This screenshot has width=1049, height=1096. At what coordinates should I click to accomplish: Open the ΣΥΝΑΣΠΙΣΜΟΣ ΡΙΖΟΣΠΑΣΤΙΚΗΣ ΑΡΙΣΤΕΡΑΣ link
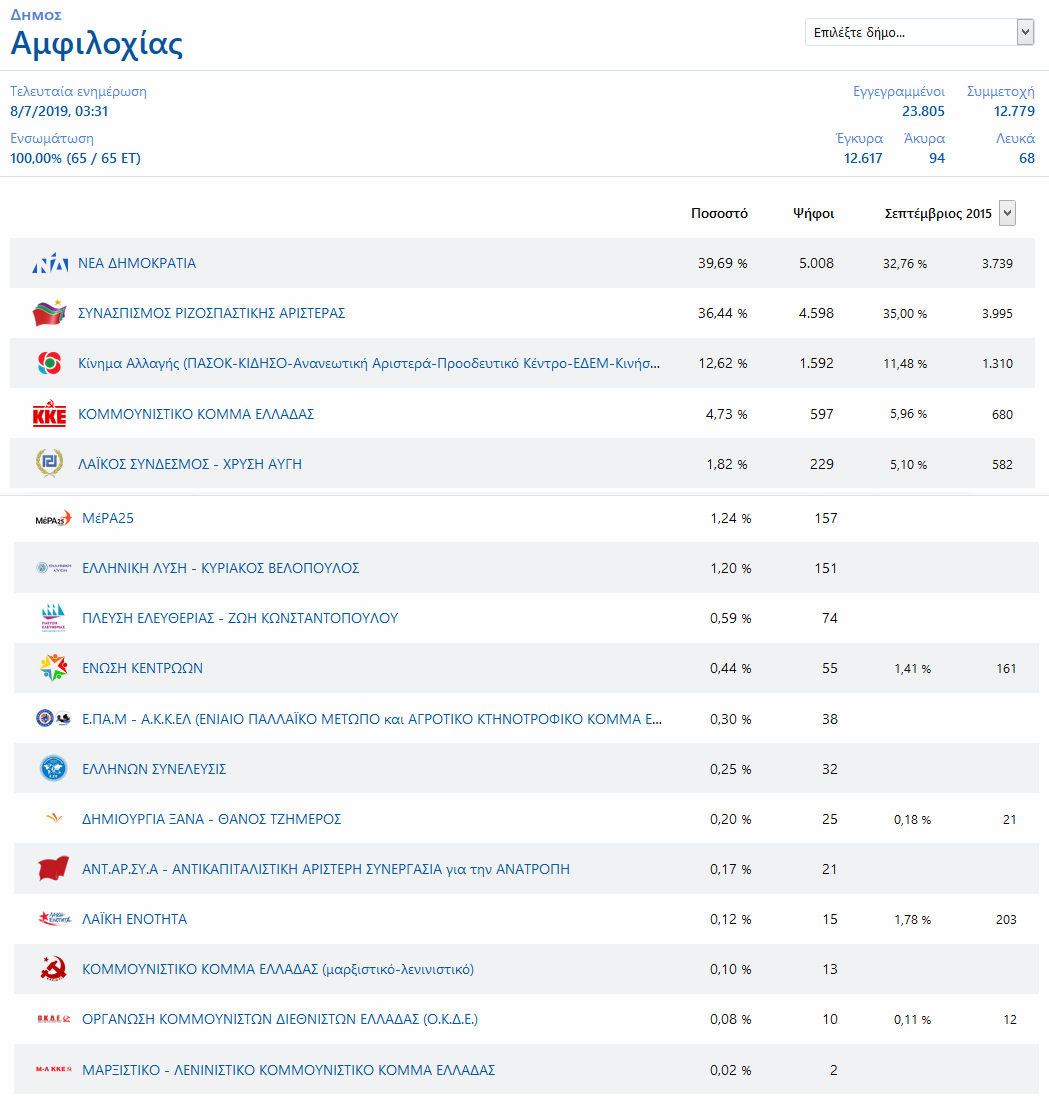[x=212, y=313]
